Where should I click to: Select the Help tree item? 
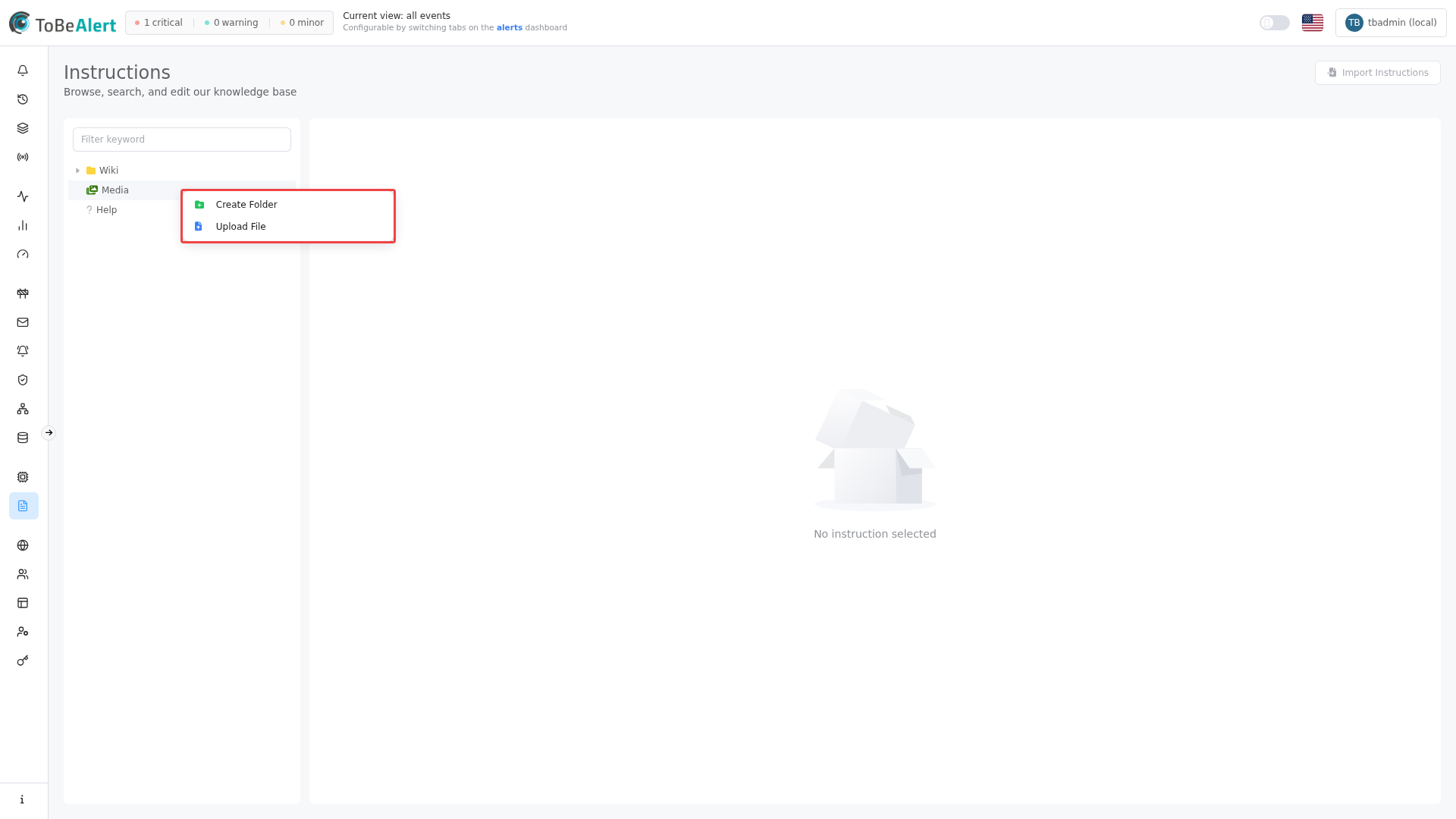[182, 210]
